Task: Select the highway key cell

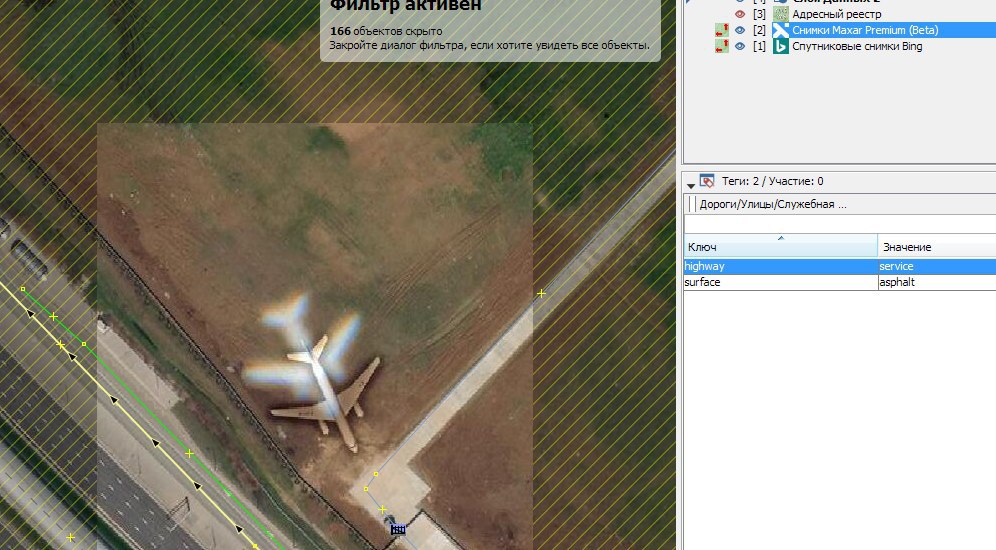Action: pyautogui.click(x=781, y=266)
